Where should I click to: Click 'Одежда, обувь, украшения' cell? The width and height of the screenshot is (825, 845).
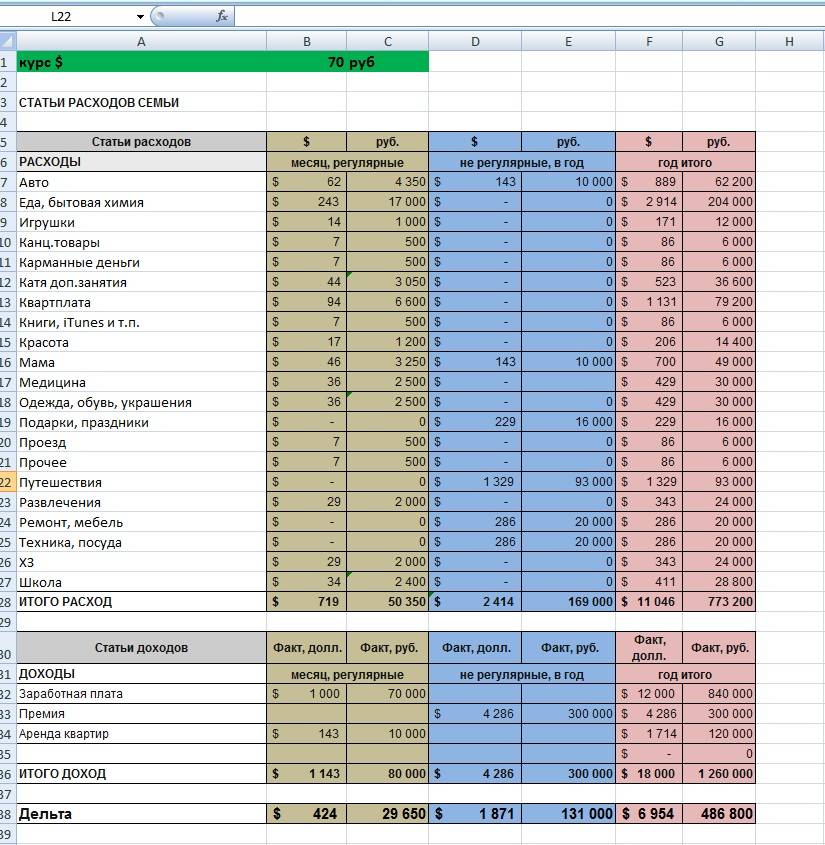point(141,402)
